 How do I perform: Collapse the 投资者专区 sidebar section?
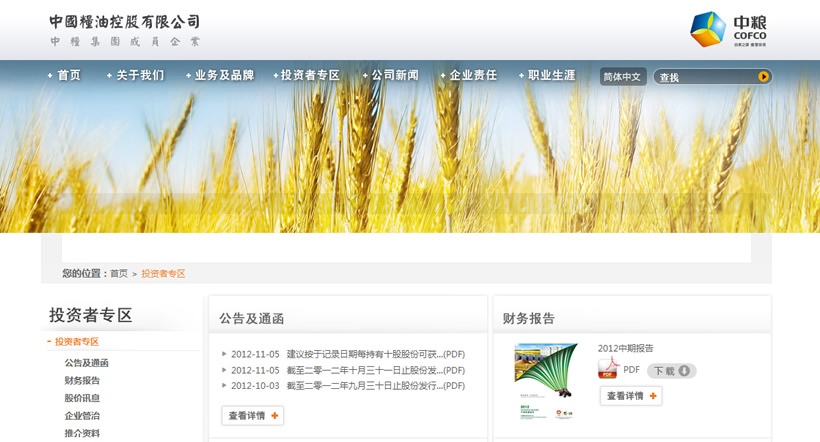pos(76,341)
